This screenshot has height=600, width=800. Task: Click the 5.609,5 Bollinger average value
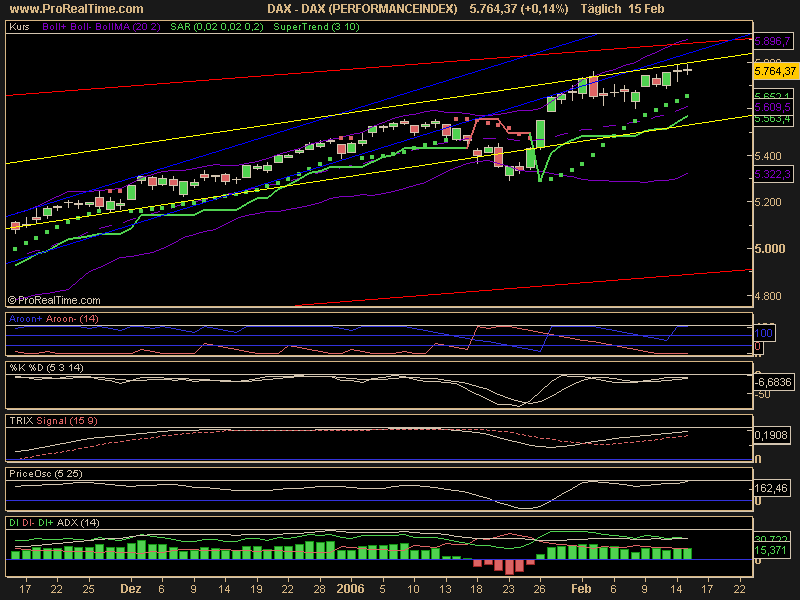772,107
